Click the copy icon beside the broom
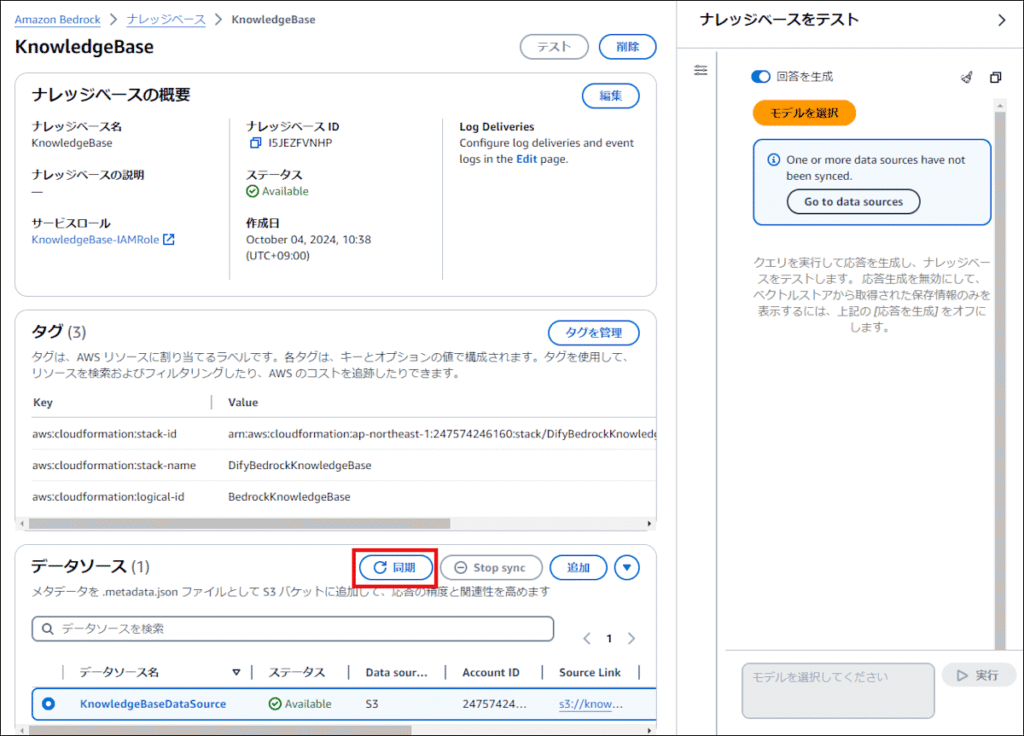The height and width of the screenshot is (736, 1024). pyautogui.click(x=995, y=77)
